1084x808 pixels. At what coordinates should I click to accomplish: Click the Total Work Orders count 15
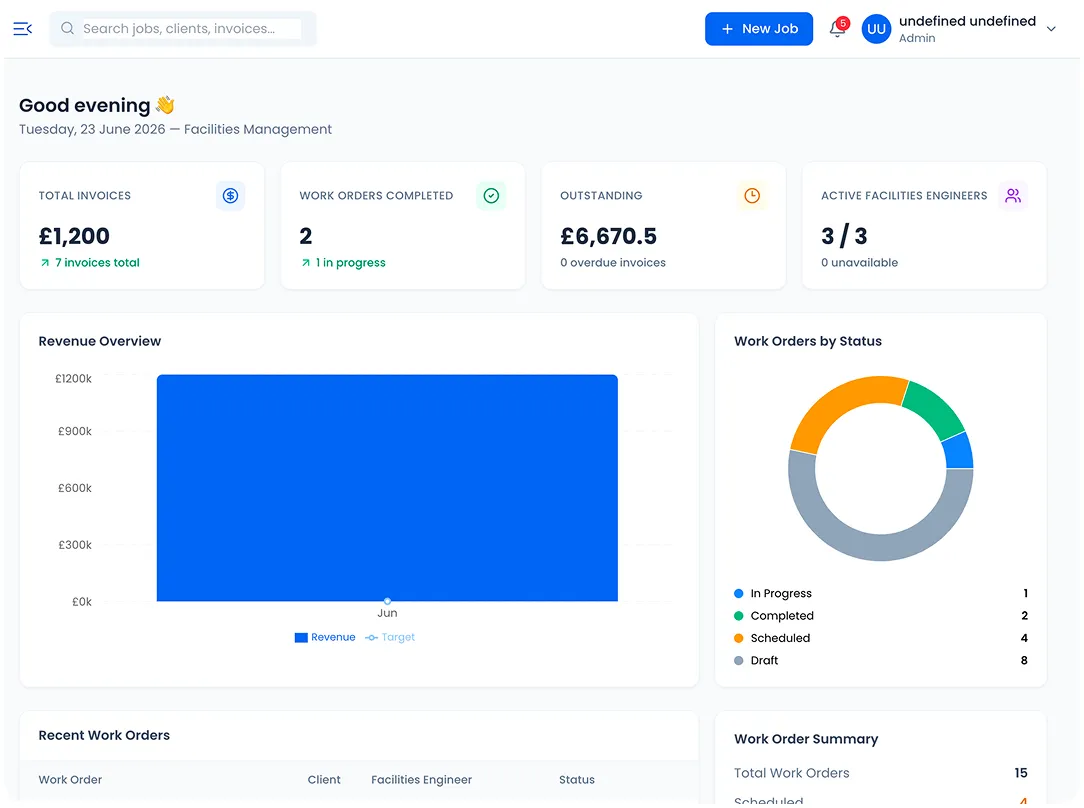(1020, 773)
